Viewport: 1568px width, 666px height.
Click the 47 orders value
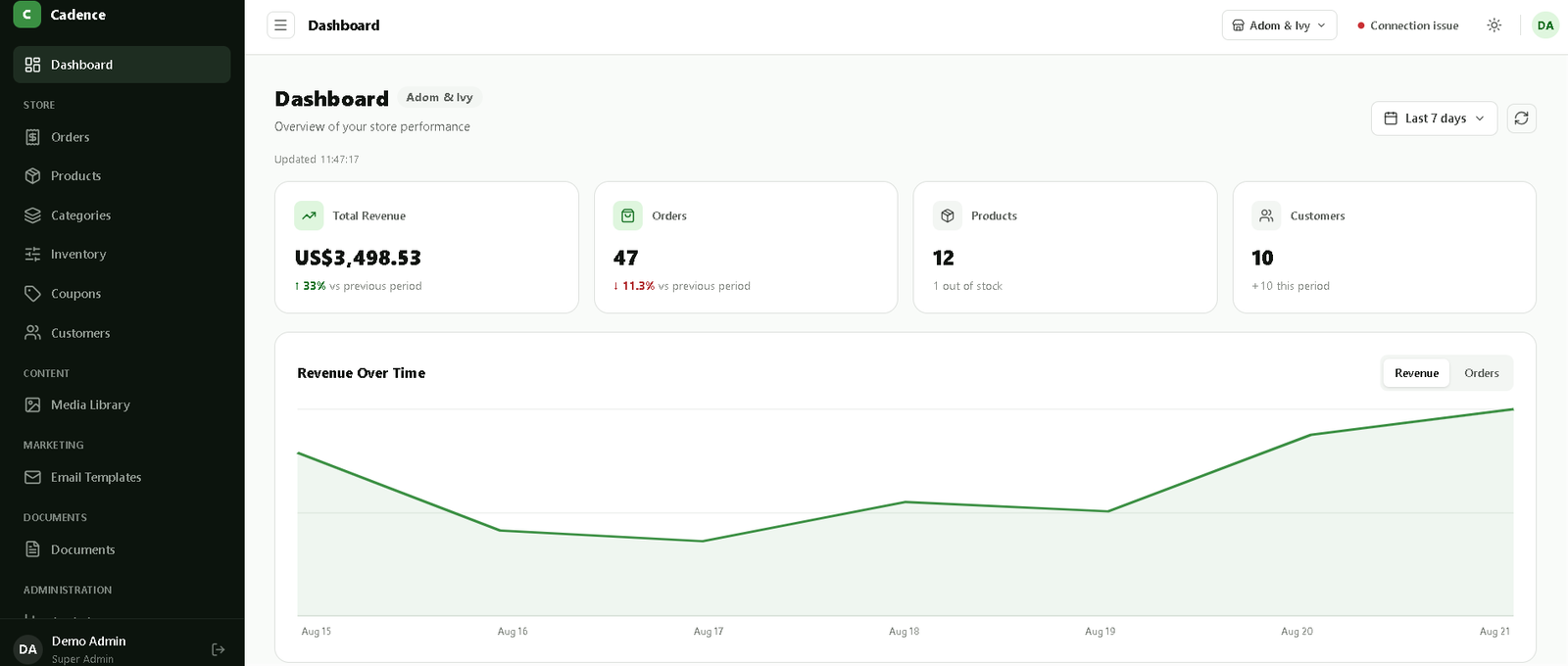pyautogui.click(x=626, y=258)
